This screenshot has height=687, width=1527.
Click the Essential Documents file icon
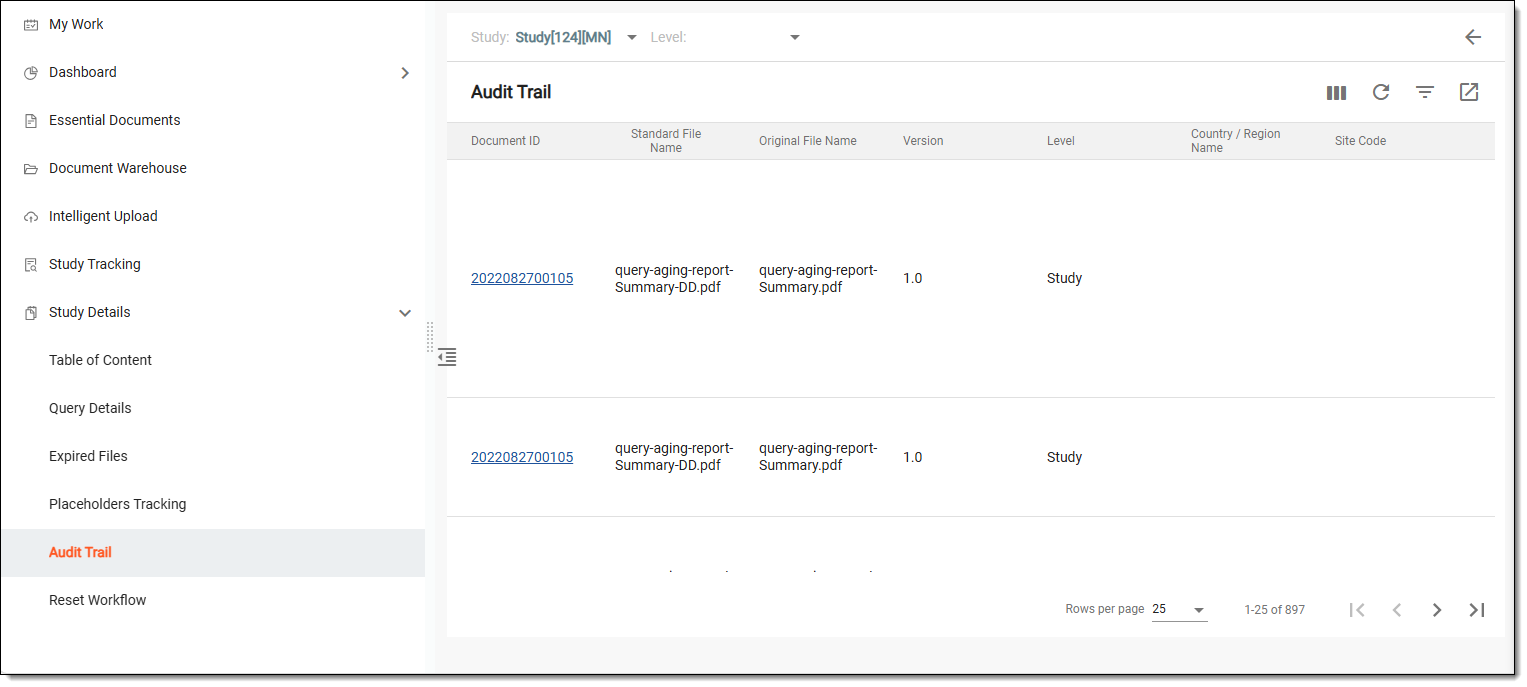[30, 121]
